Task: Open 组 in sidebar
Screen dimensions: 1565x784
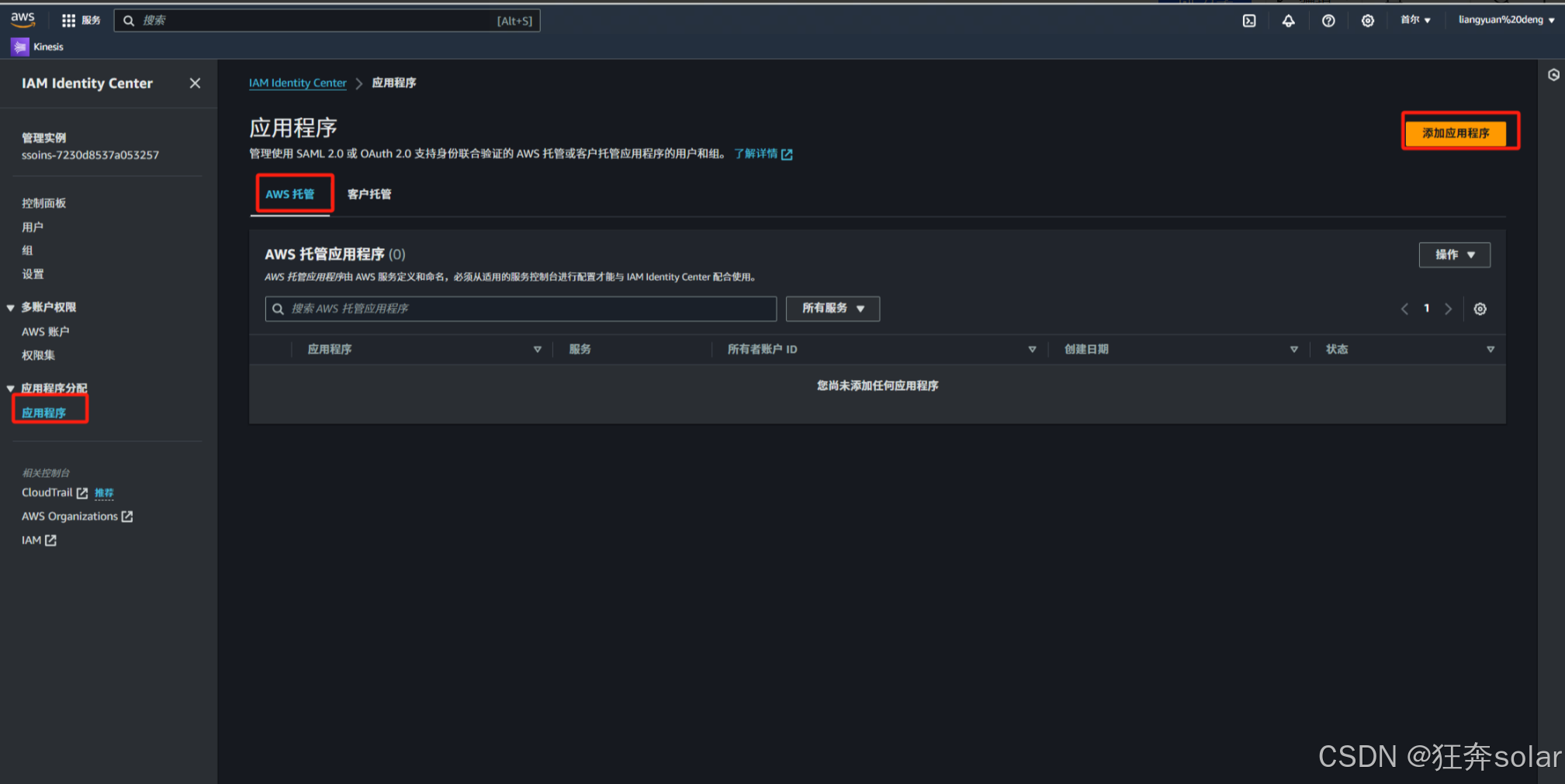Action: tap(27, 250)
